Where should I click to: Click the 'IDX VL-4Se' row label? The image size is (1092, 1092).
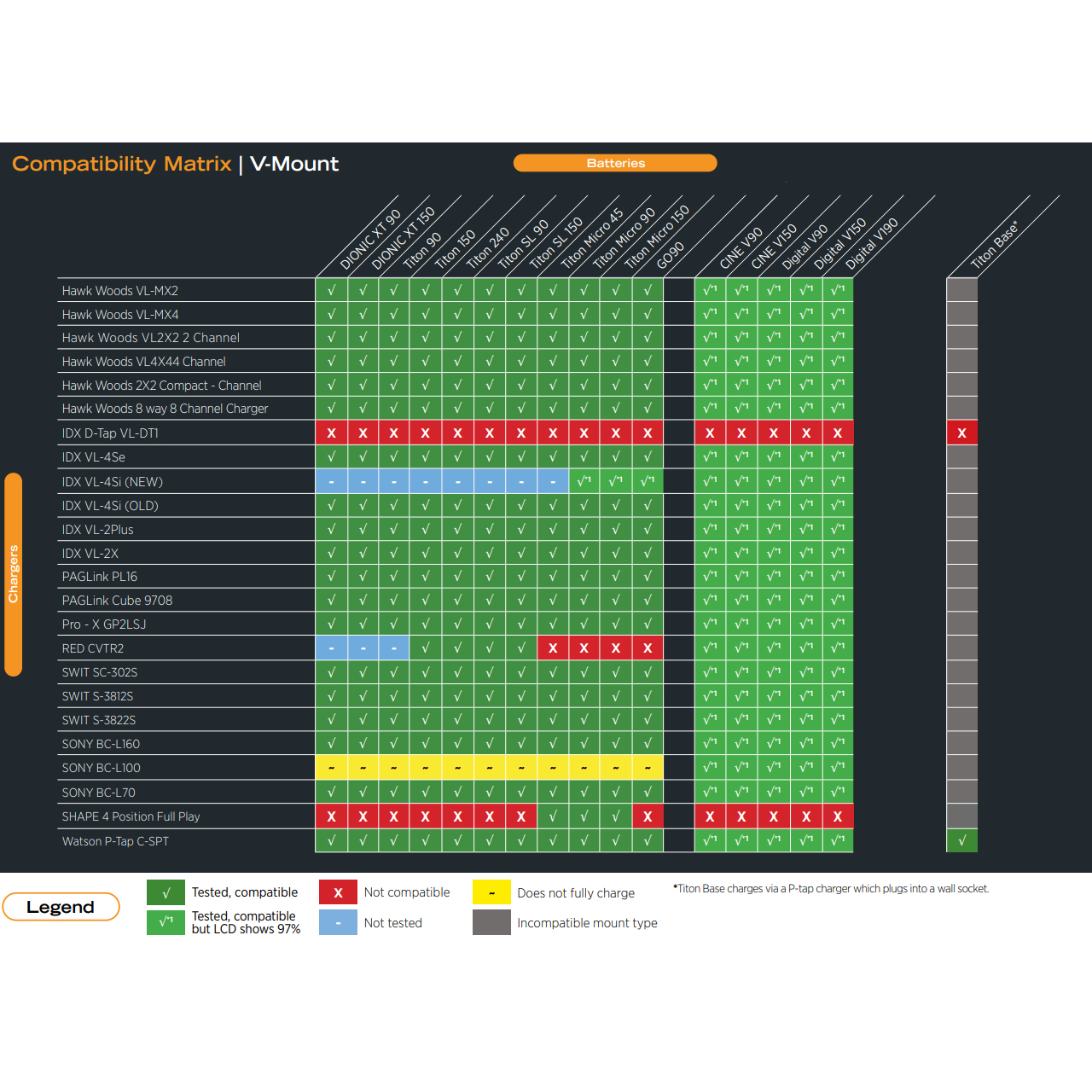[94, 457]
